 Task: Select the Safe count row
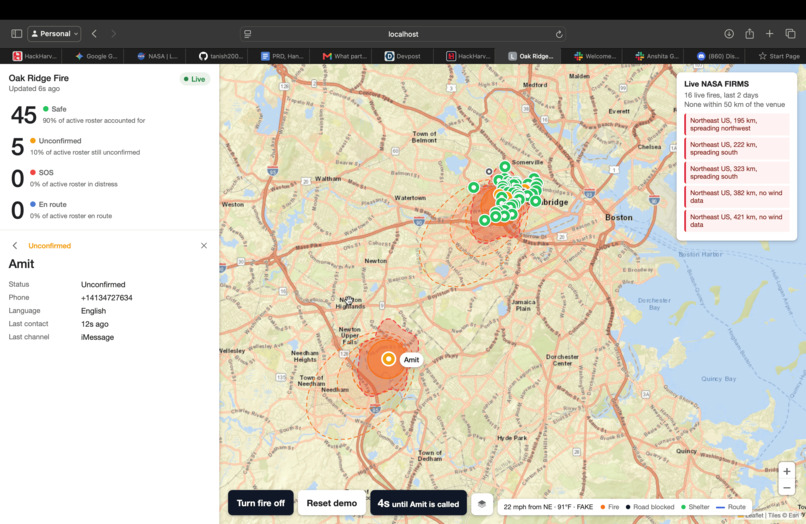click(x=109, y=115)
